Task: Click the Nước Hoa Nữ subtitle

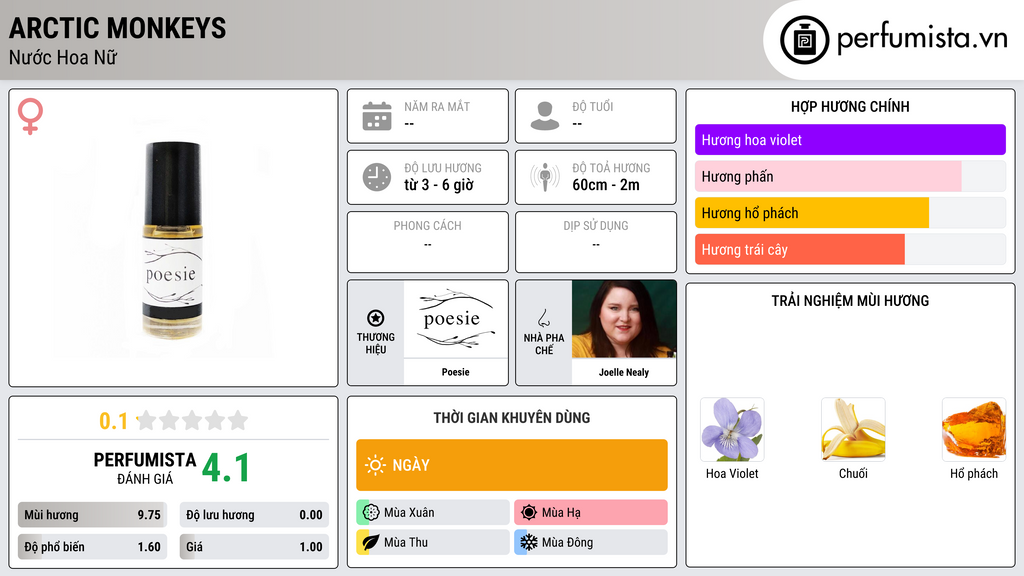Action: pyautogui.click(x=63, y=57)
